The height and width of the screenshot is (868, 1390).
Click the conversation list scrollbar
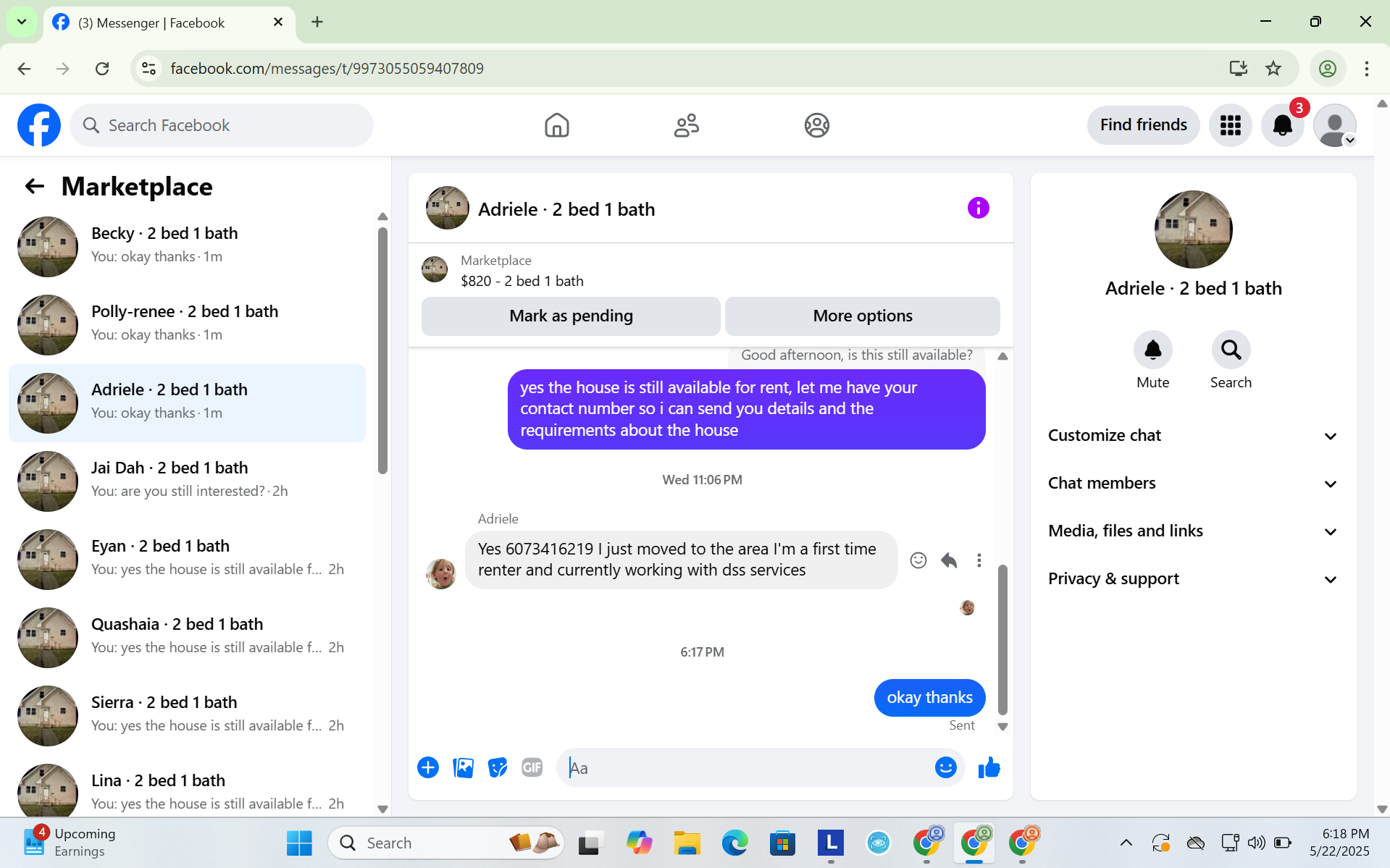(382, 350)
